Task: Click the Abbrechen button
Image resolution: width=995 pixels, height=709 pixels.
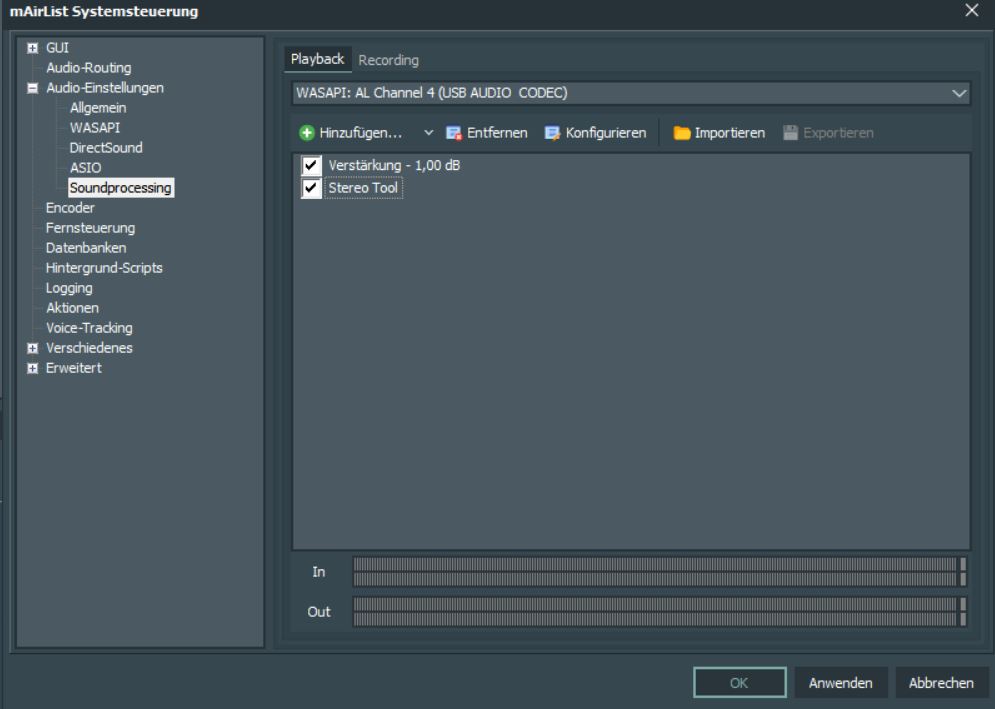Action: click(940, 683)
